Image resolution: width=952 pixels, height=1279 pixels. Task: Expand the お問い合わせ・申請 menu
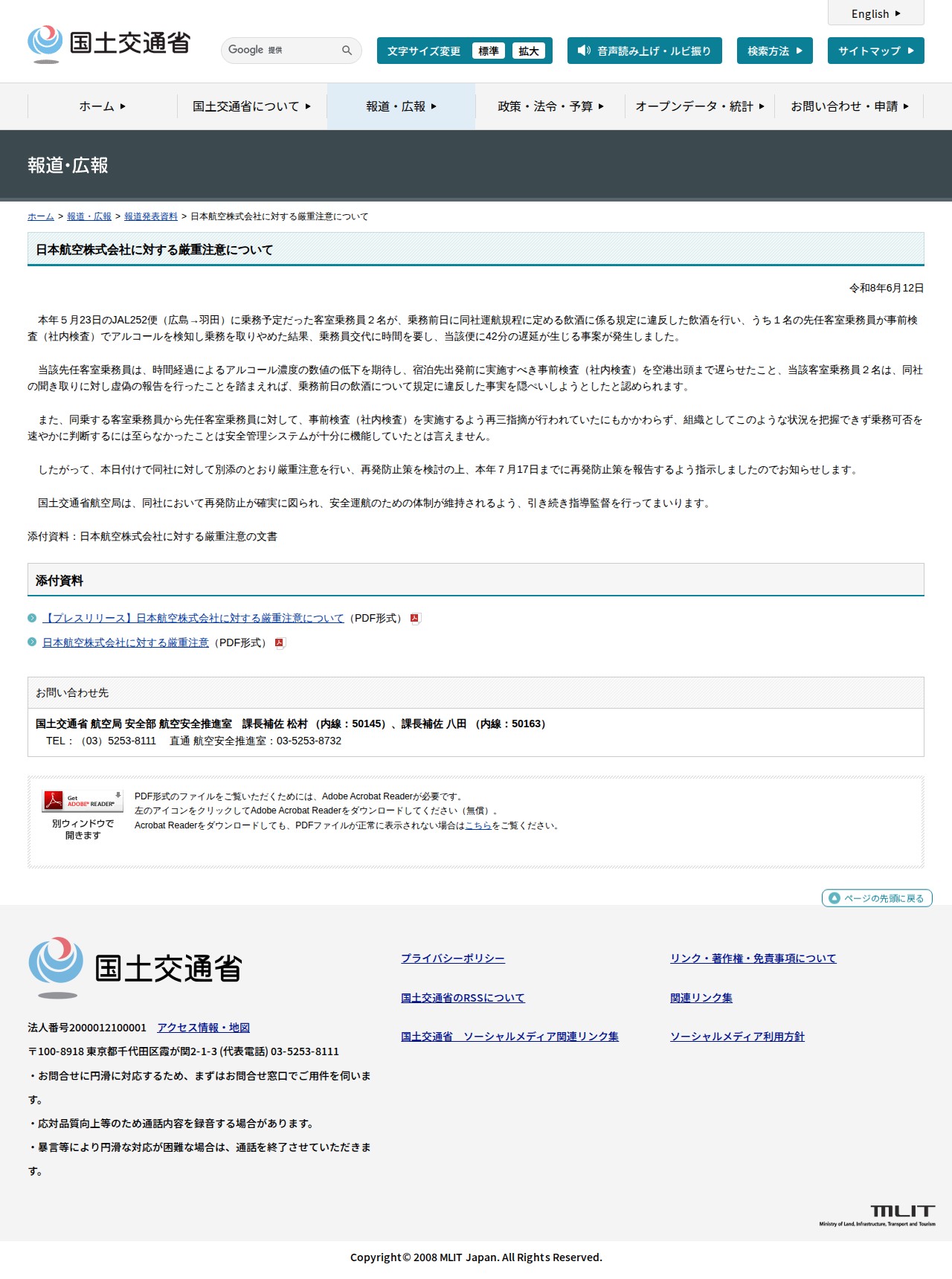pos(849,106)
